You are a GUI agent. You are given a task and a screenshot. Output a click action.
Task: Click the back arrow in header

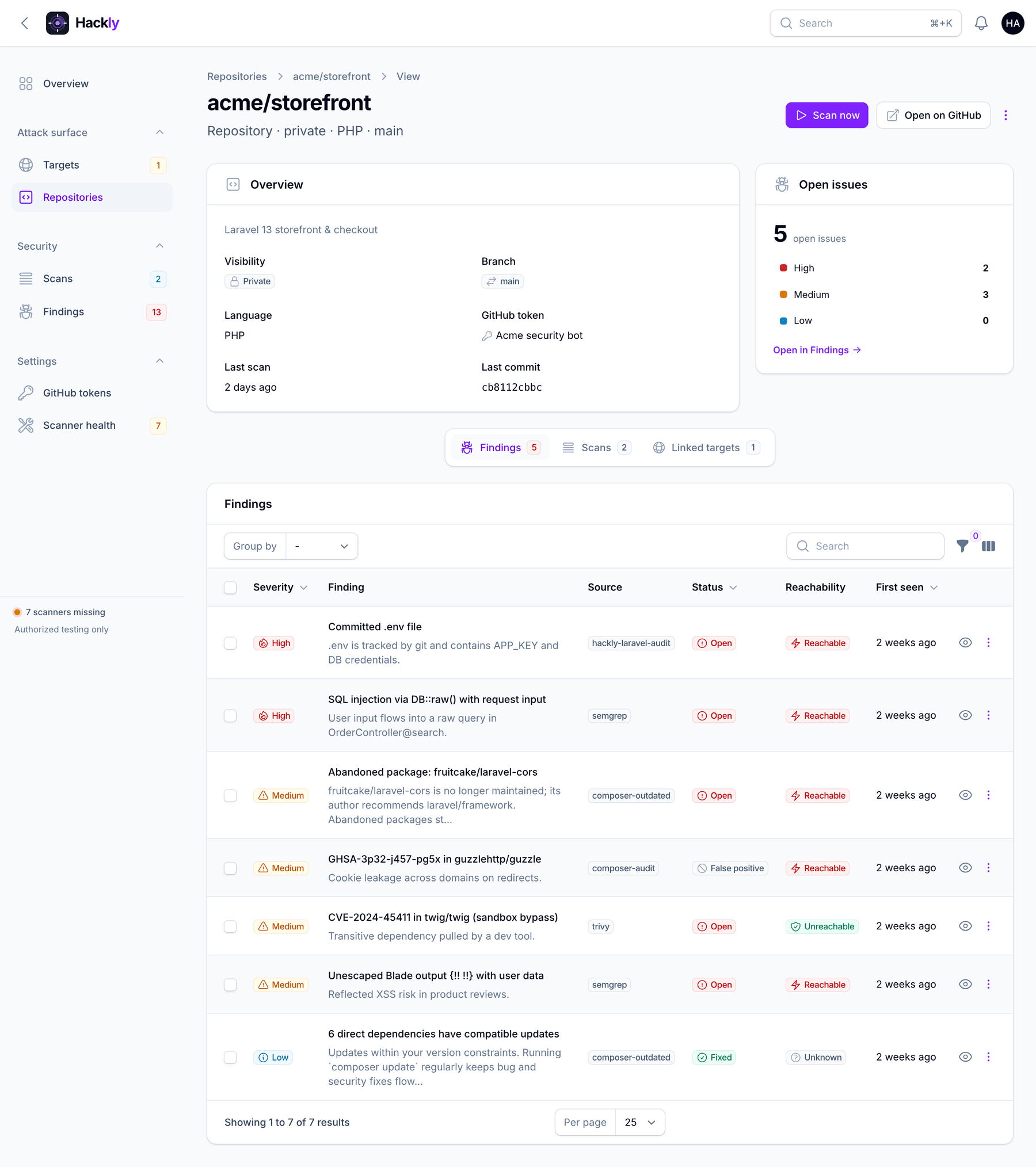(25, 23)
